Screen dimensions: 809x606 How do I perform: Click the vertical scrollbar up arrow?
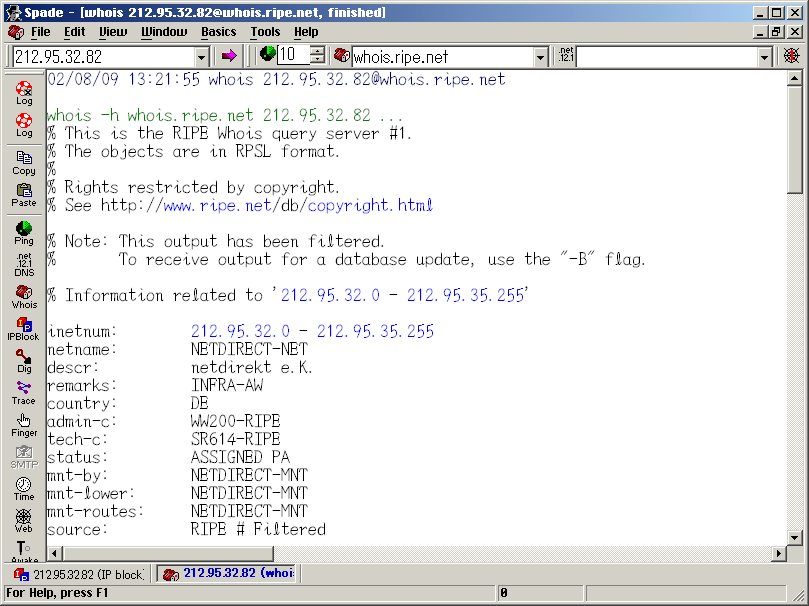[794, 78]
